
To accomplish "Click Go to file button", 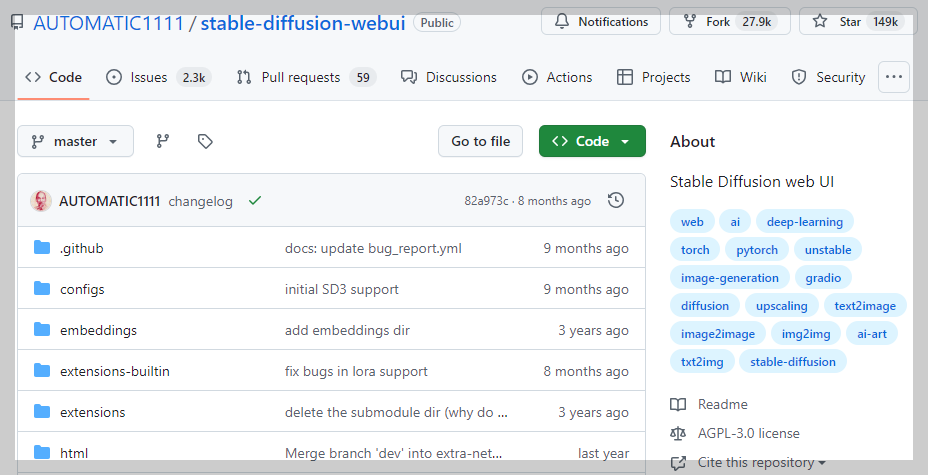I will (x=480, y=141).
